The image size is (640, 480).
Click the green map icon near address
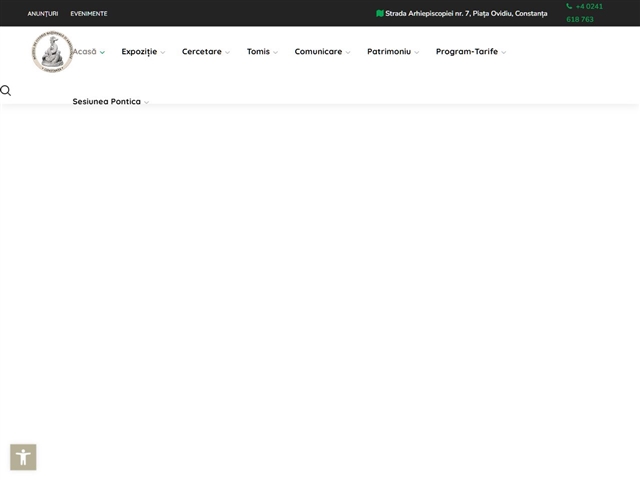pos(380,13)
